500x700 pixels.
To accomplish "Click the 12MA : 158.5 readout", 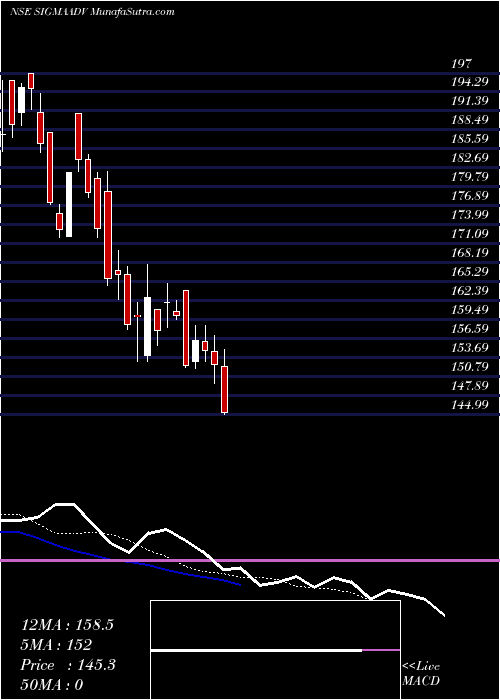I will [67, 625].
